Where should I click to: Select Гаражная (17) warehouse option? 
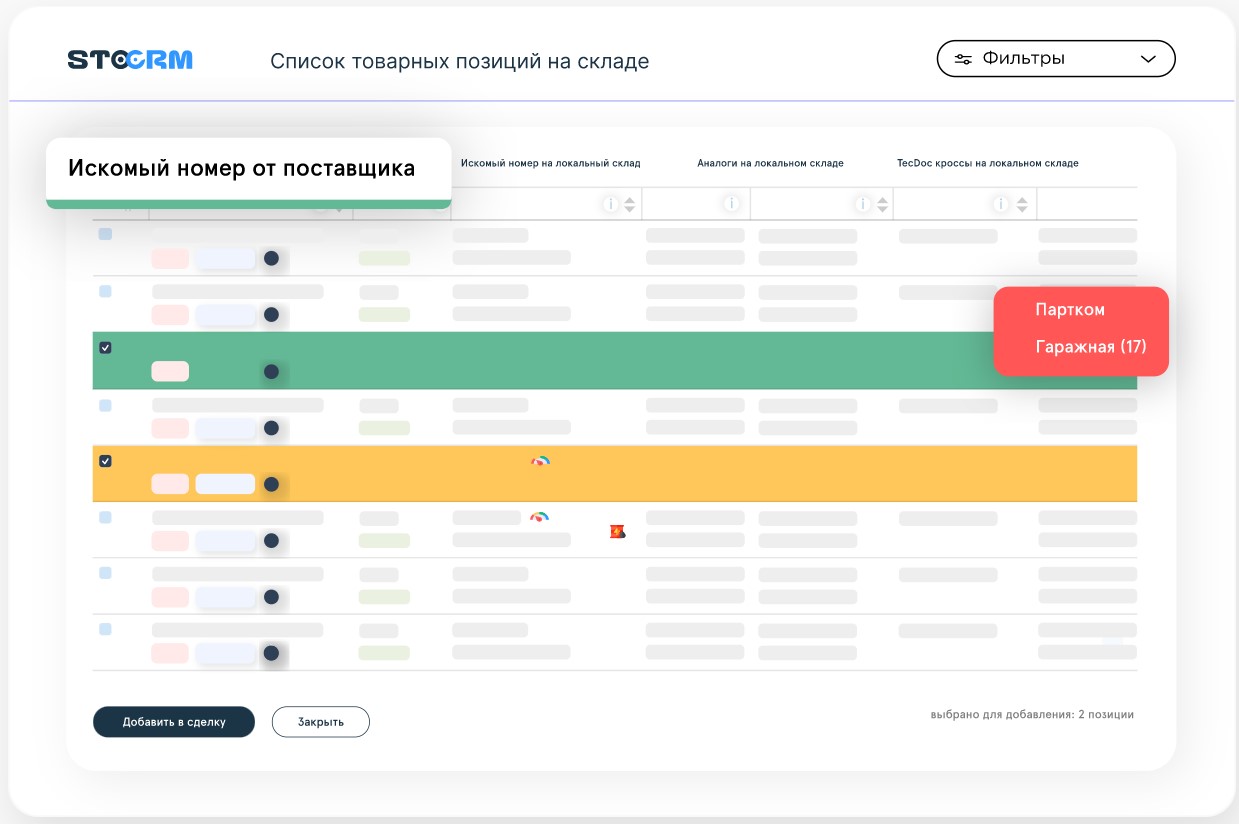pos(1090,347)
